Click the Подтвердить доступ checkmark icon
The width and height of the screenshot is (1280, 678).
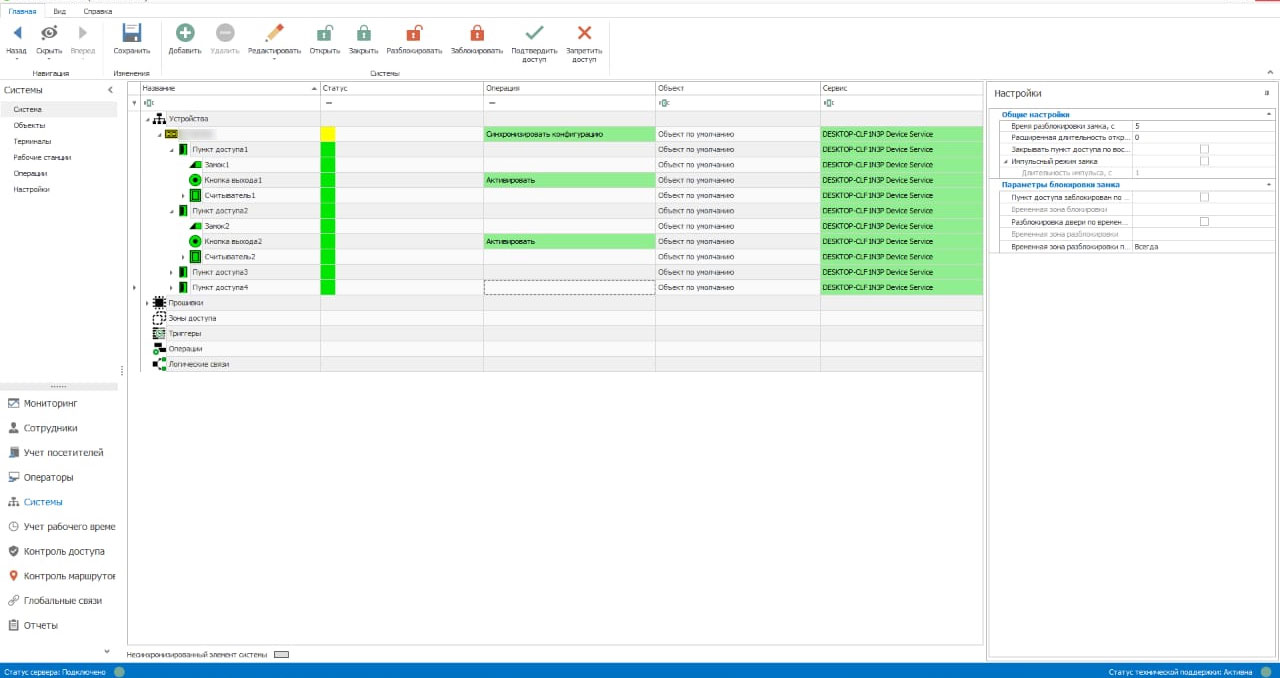click(534, 33)
